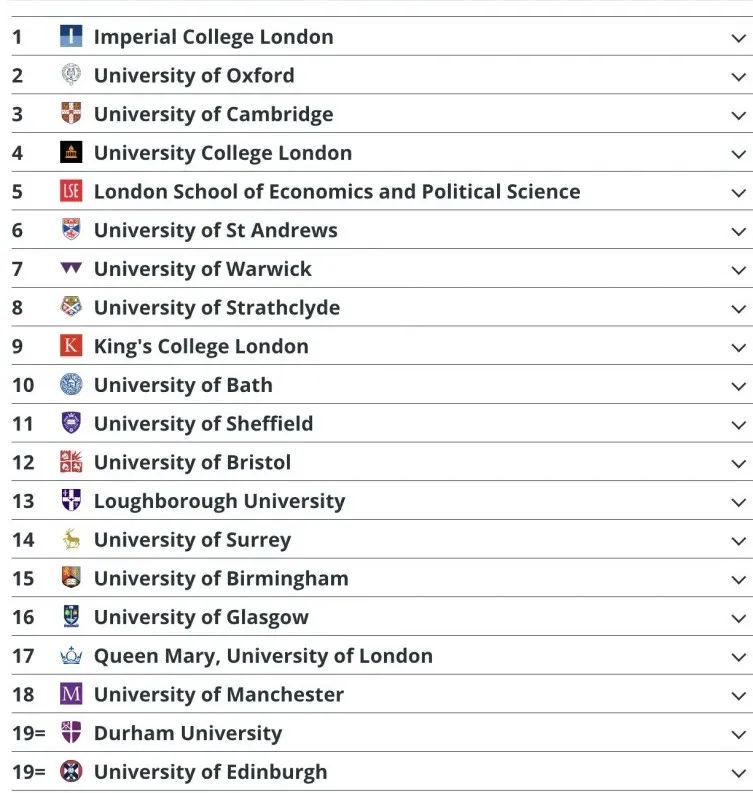753x793 pixels.
Task: Click the University of Cambridge shield icon
Action: coord(71,114)
